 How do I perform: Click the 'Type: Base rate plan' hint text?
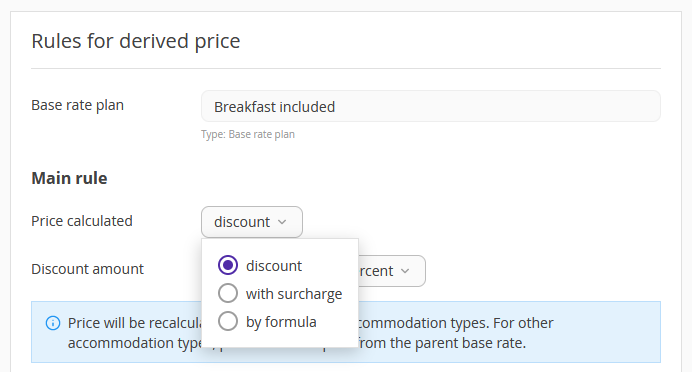(248, 134)
